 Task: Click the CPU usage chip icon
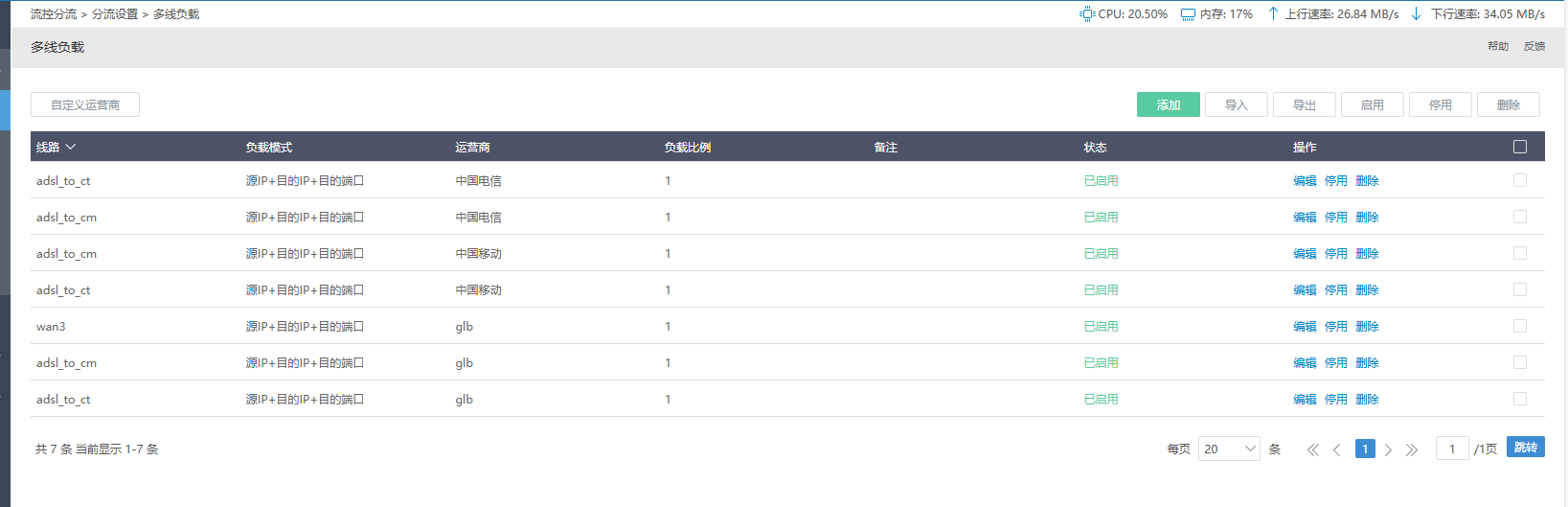tap(1087, 14)
